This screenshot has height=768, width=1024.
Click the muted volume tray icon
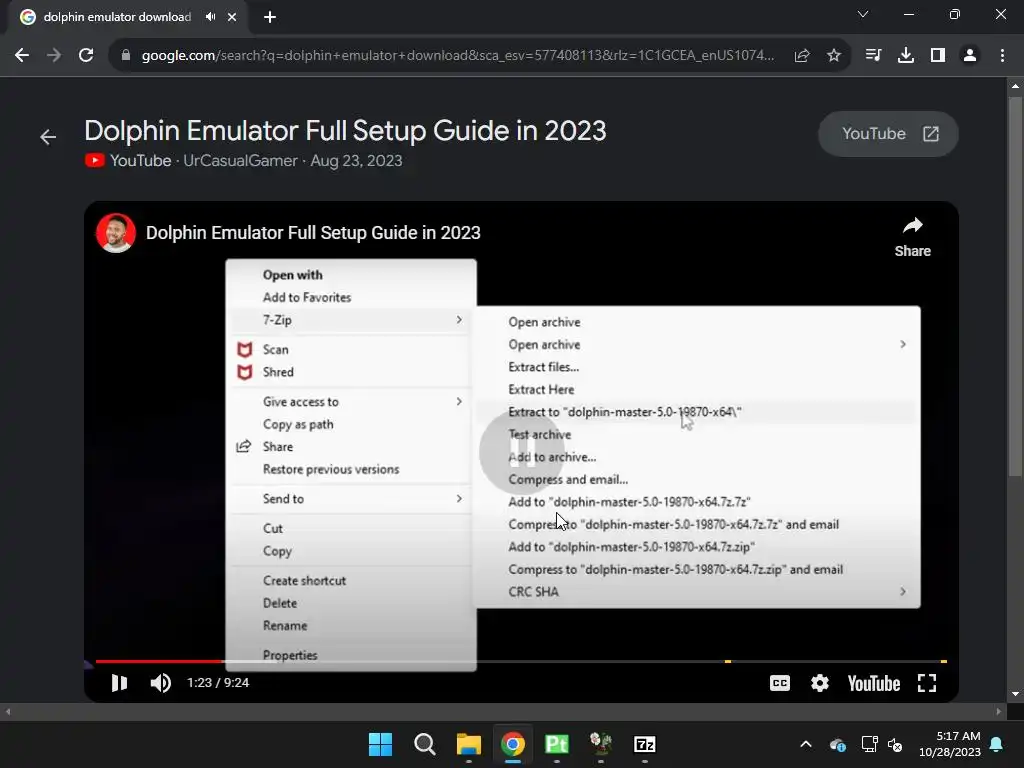[895, 744]
